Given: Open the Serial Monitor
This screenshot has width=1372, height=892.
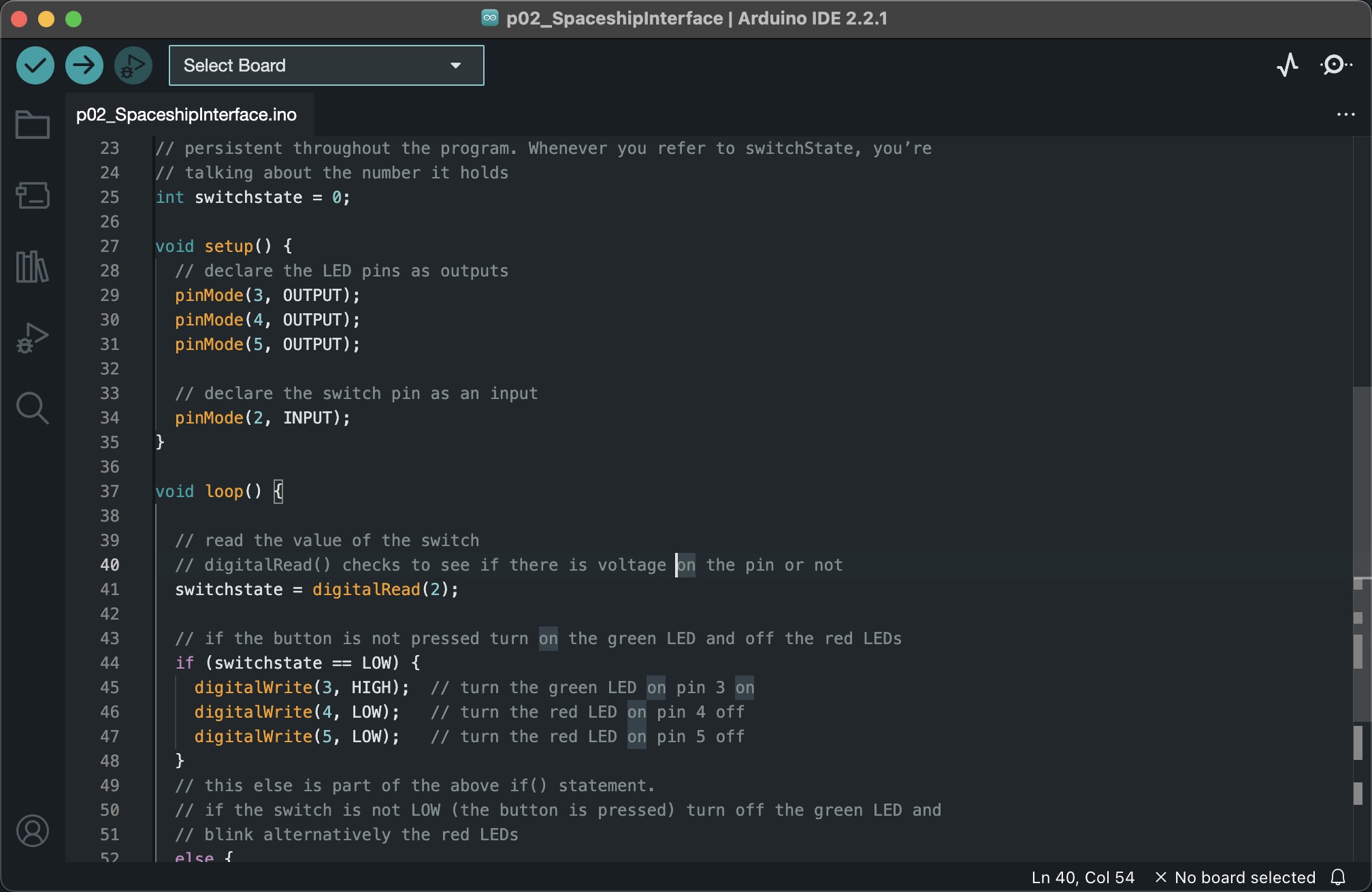Looking at the screenshot, I should pos(1336,65).
